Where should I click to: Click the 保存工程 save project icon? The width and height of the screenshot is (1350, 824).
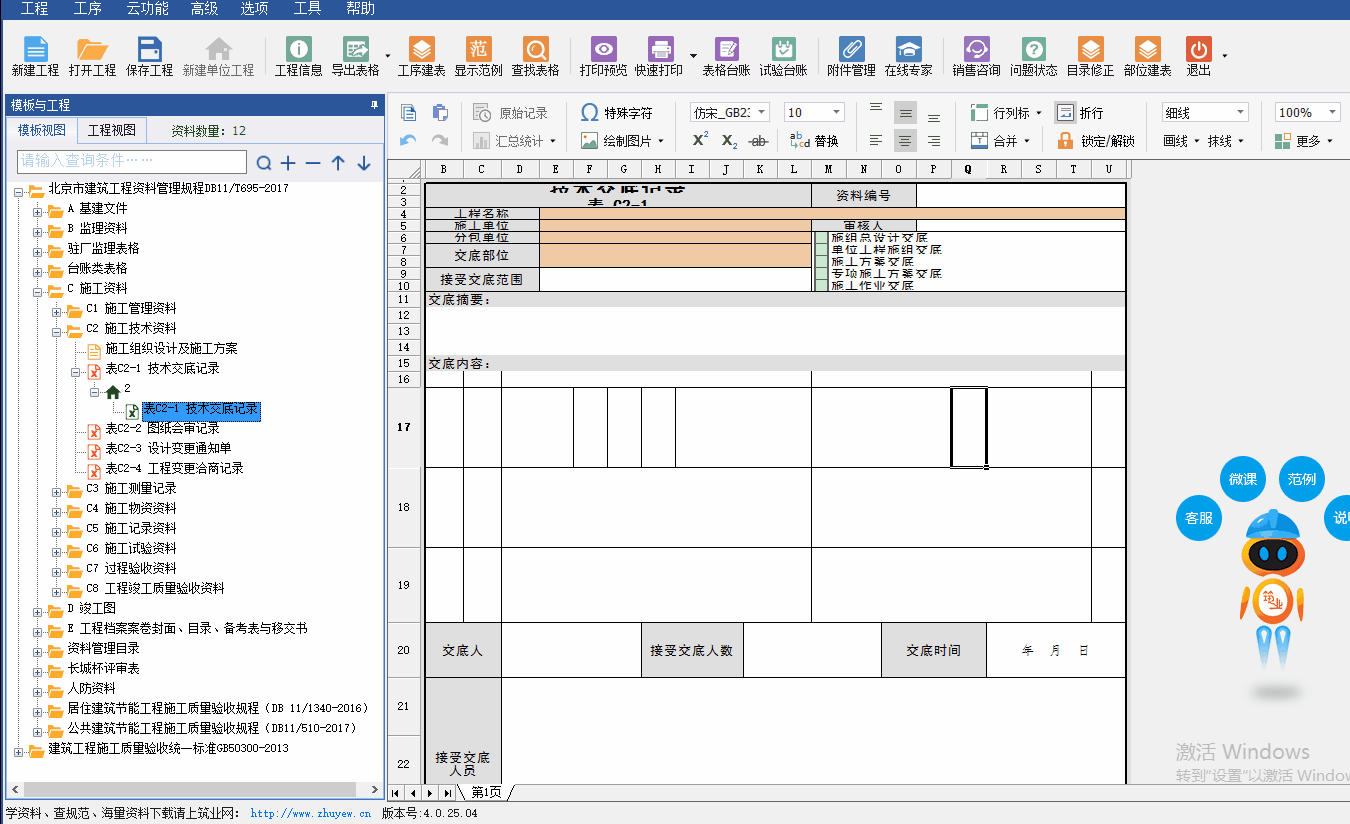tap(149, 56)
